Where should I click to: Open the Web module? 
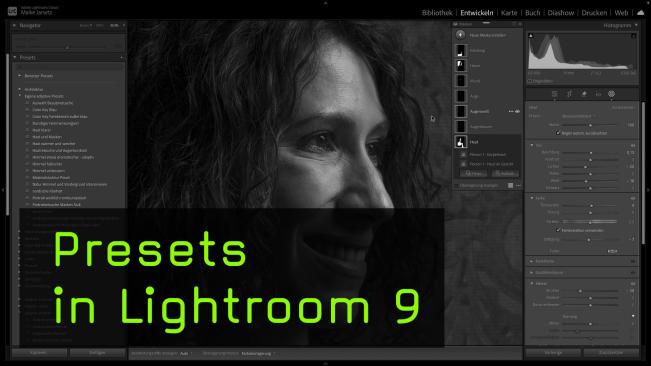pyautogui.click(x=621, y=13)
